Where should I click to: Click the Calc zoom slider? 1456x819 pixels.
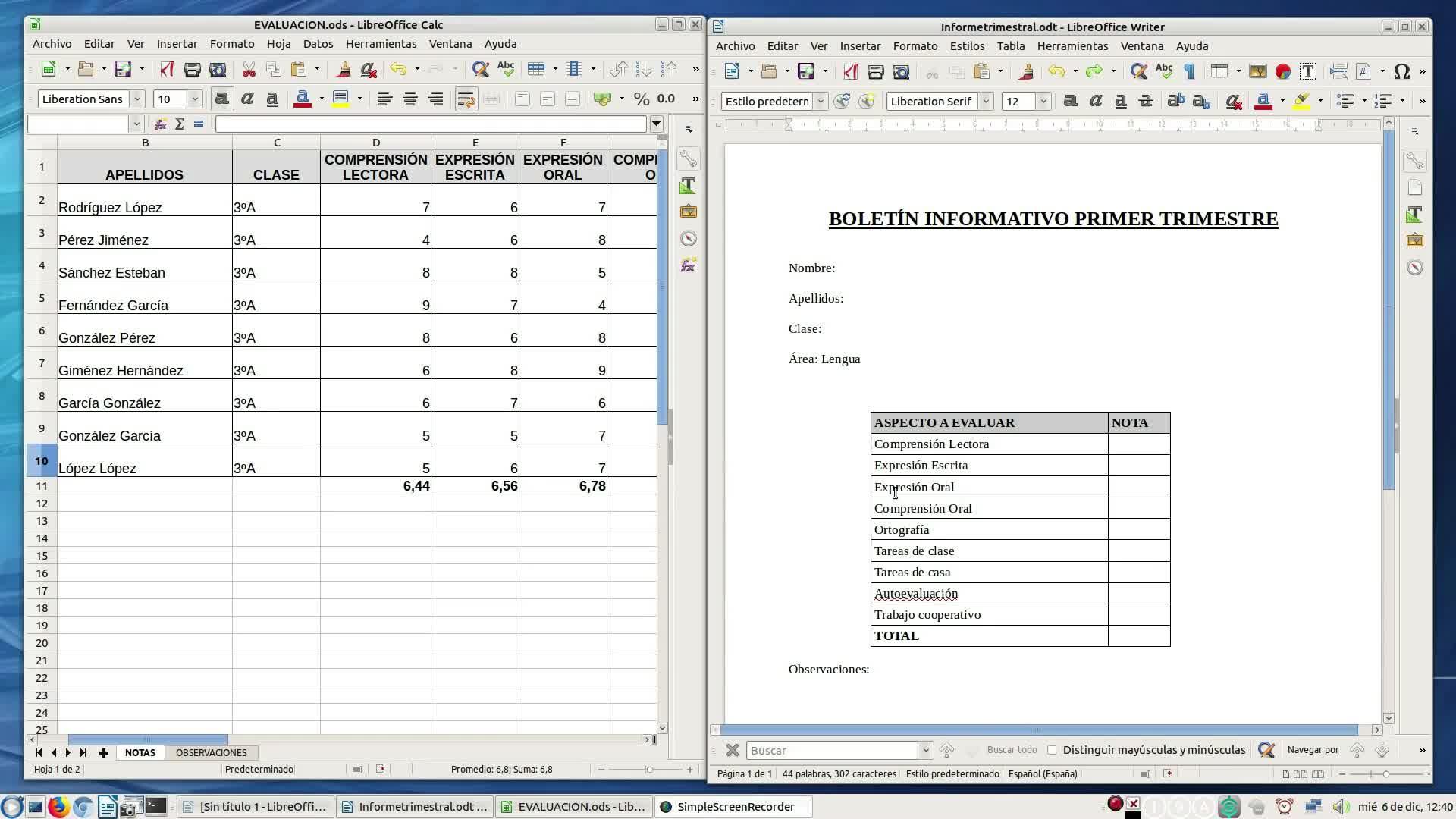click(x=648, y=769)
